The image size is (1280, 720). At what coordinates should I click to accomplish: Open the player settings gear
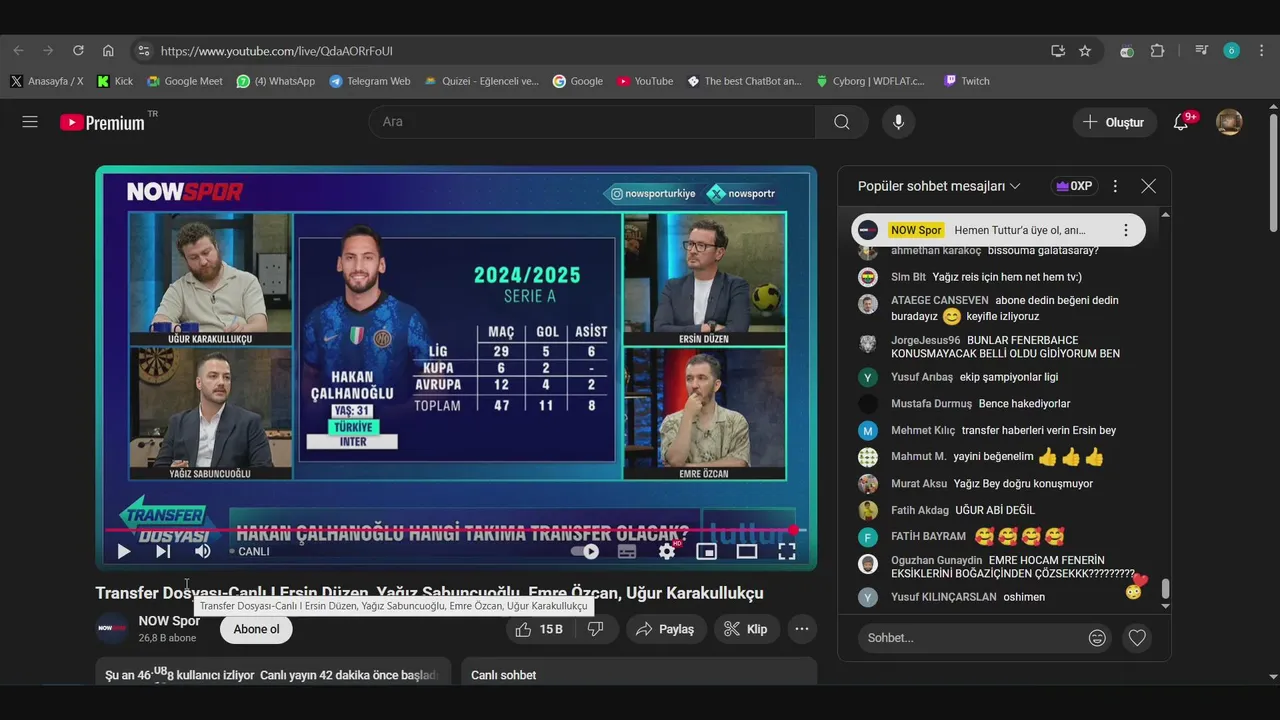(x=667, y=551)
